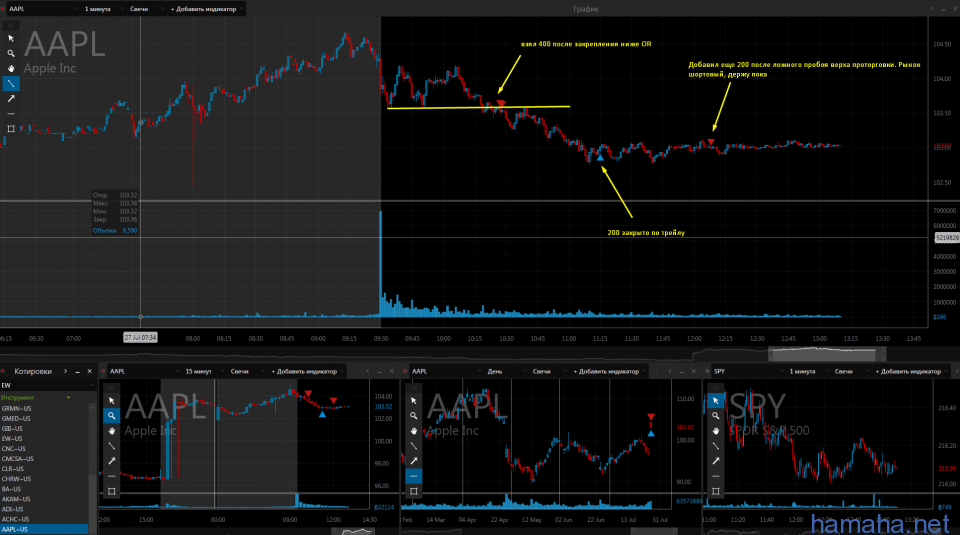Select AKAM~US in the quotes list
Viewport: 960px width, 535px height.
point(44,499)
